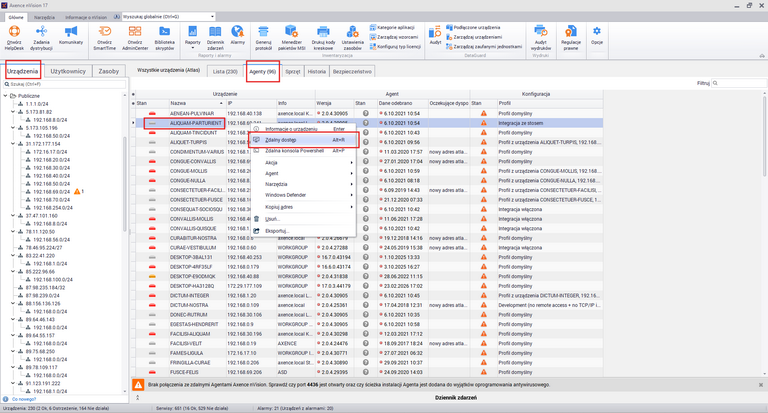
Task: Sort by the Dane odebrano column header
Action: click(403, 103)
